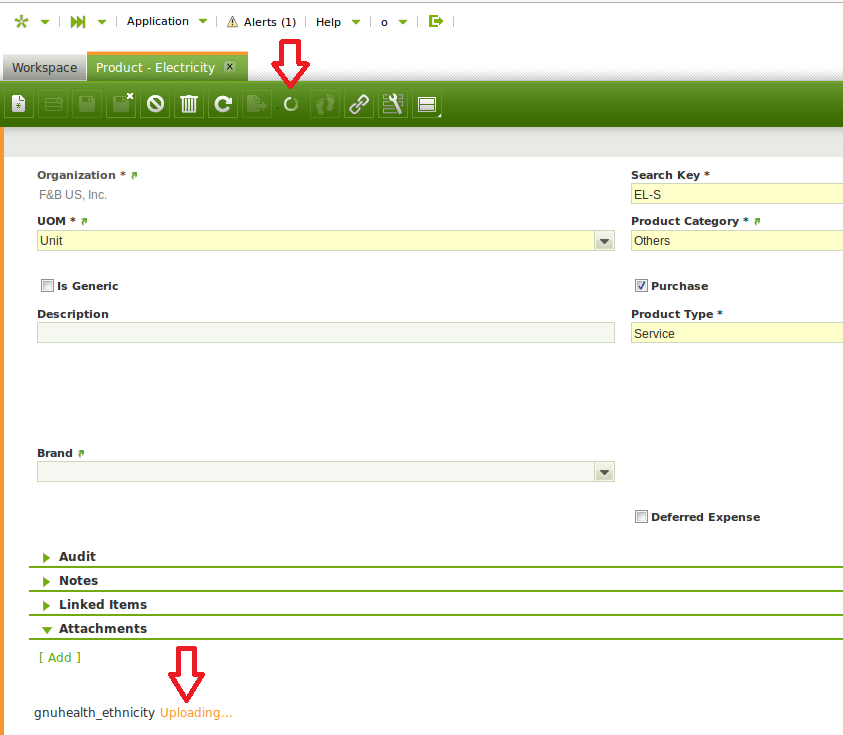Click into the Description text field

(325, 333)
